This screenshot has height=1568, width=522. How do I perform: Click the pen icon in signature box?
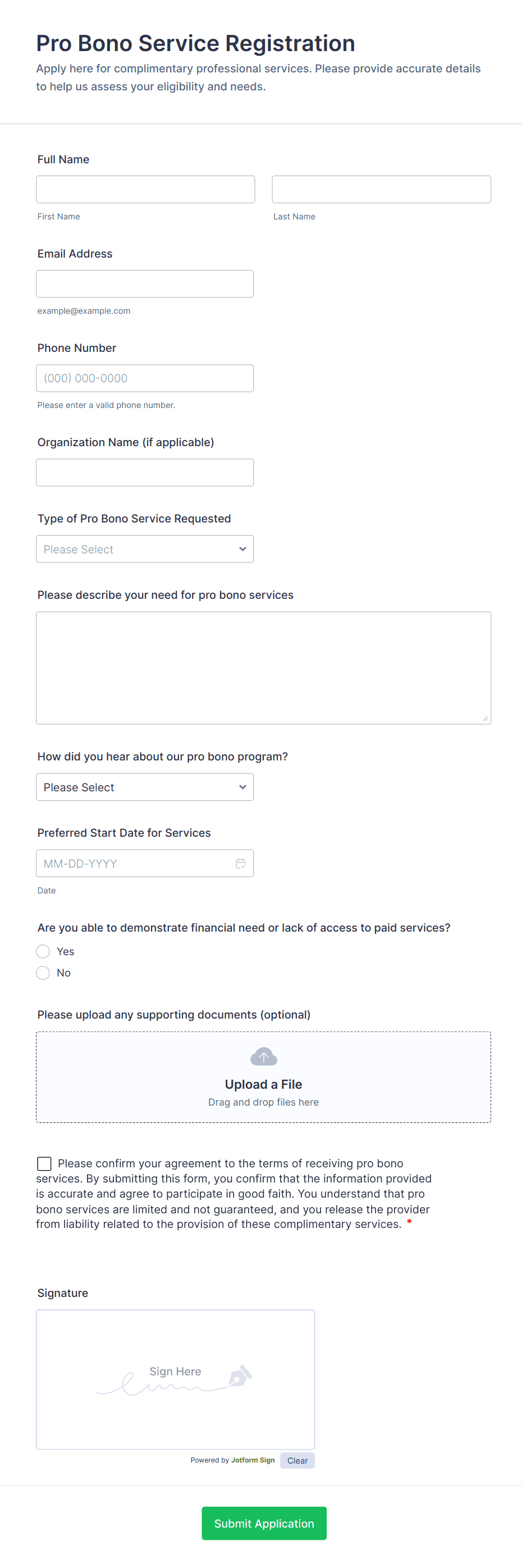click(240, 1376)
